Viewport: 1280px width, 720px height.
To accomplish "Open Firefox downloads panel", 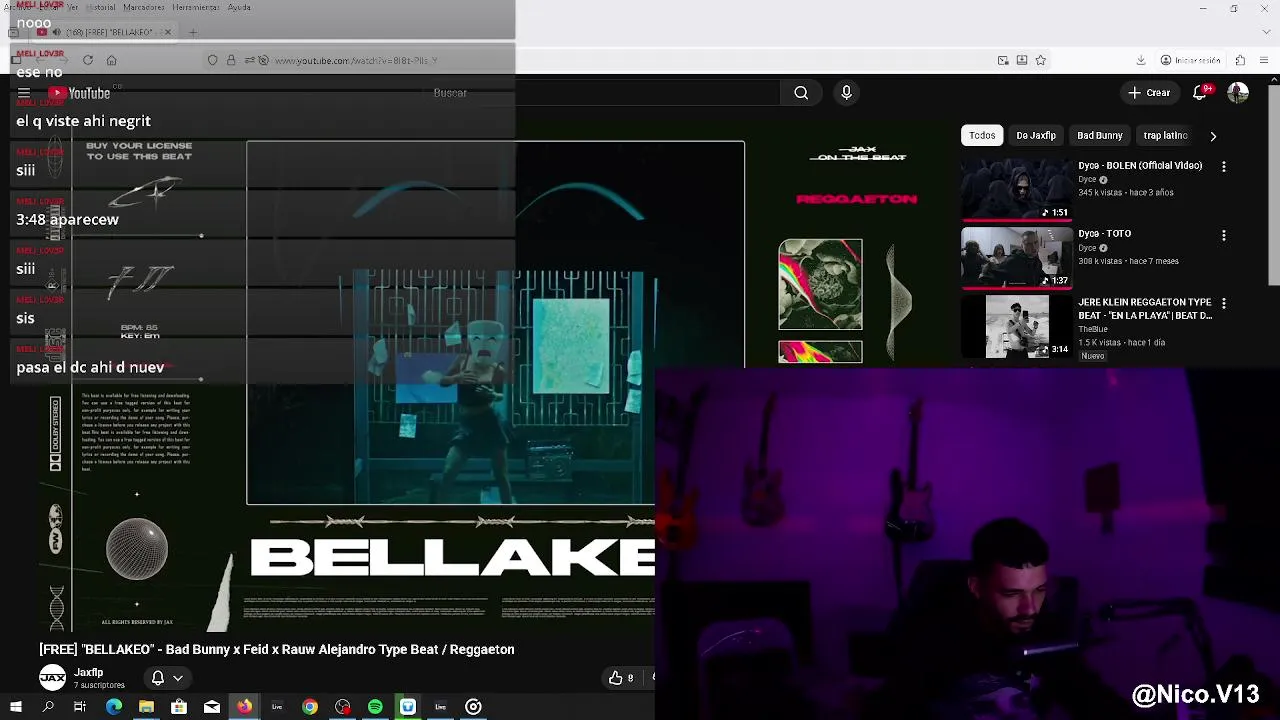I will pos(1141,60).
